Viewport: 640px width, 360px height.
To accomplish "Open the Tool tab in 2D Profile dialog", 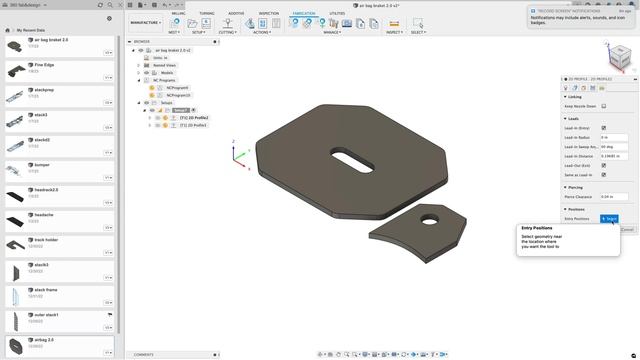I will [x=566, y=88].
